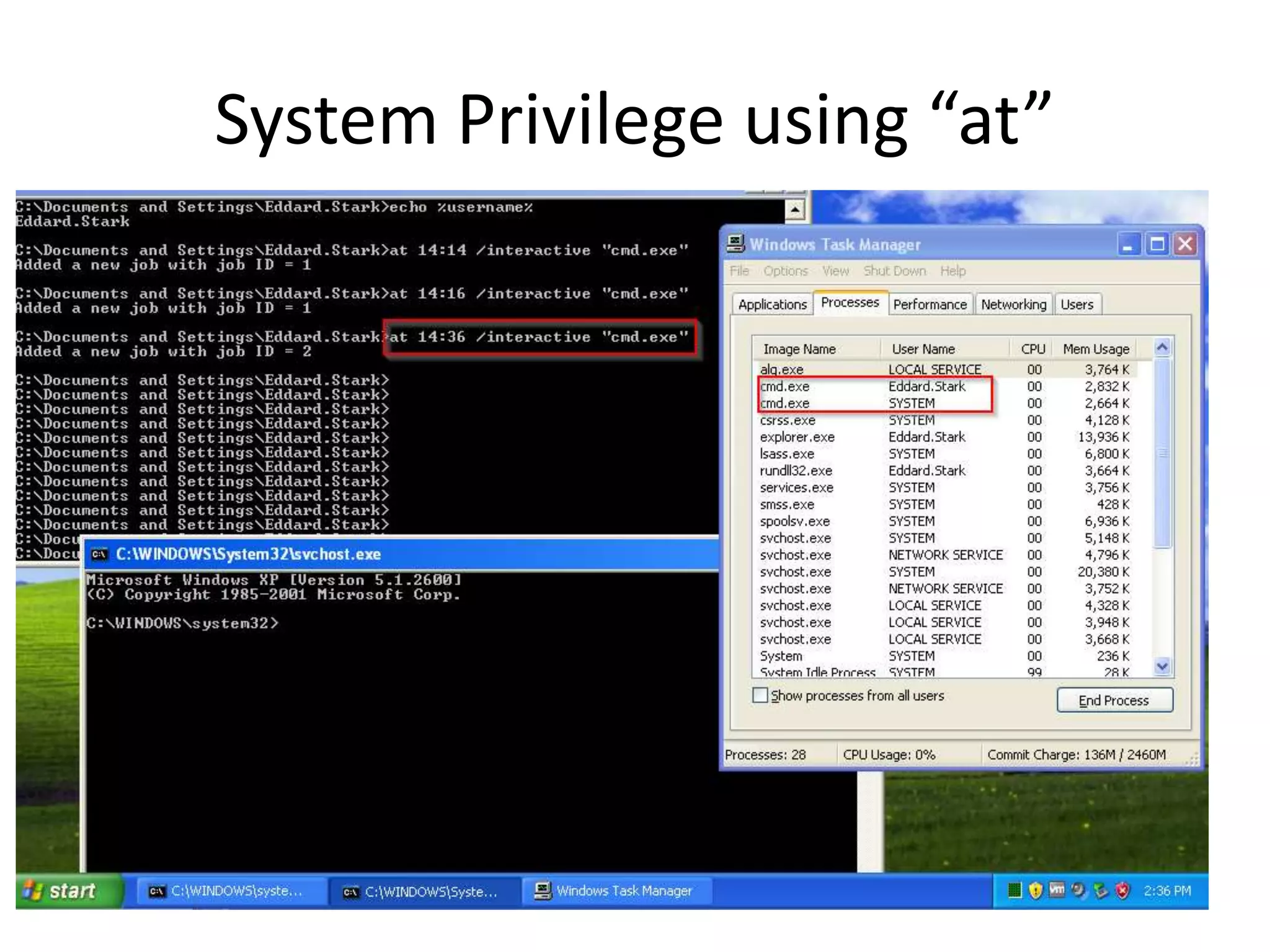Click the Commit Charge status bar entry

tap(1077, 754)
